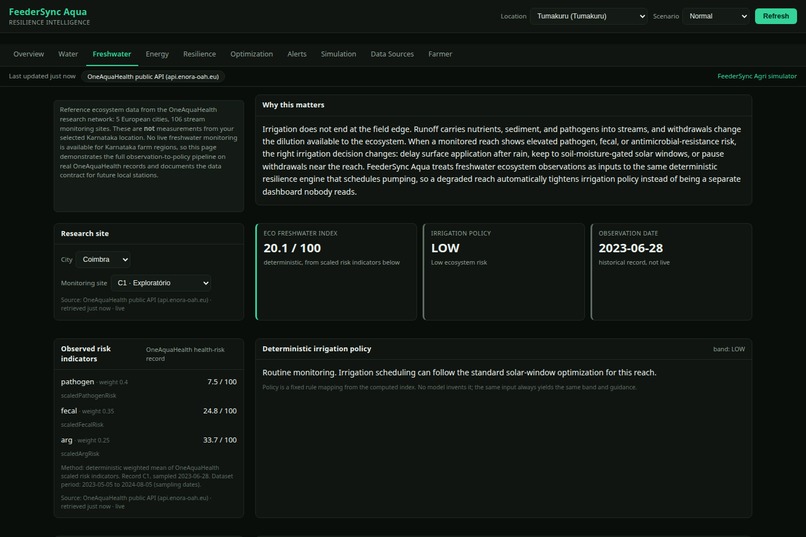Expand the City dropdown showing Coimbra
Viewport: 806px width, 537px height.
103,260
